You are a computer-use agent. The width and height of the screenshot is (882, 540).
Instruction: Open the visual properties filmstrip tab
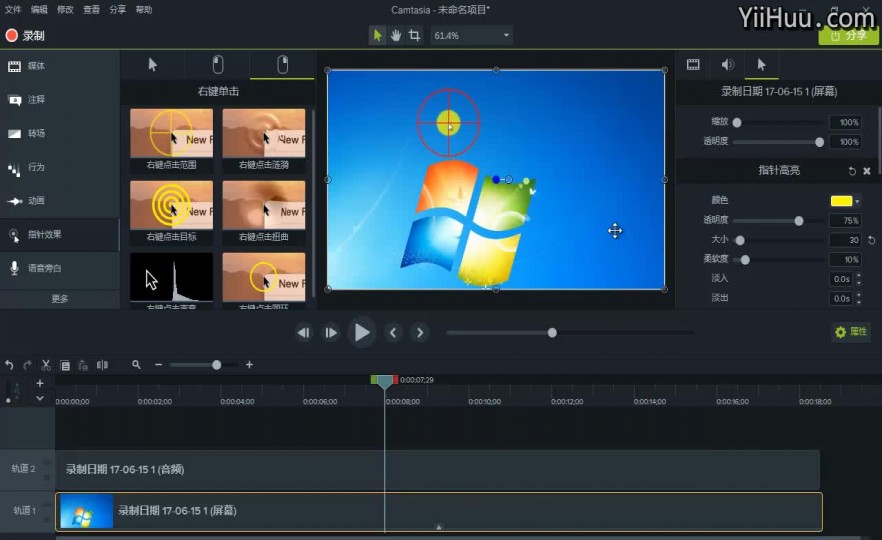(693, 65)
